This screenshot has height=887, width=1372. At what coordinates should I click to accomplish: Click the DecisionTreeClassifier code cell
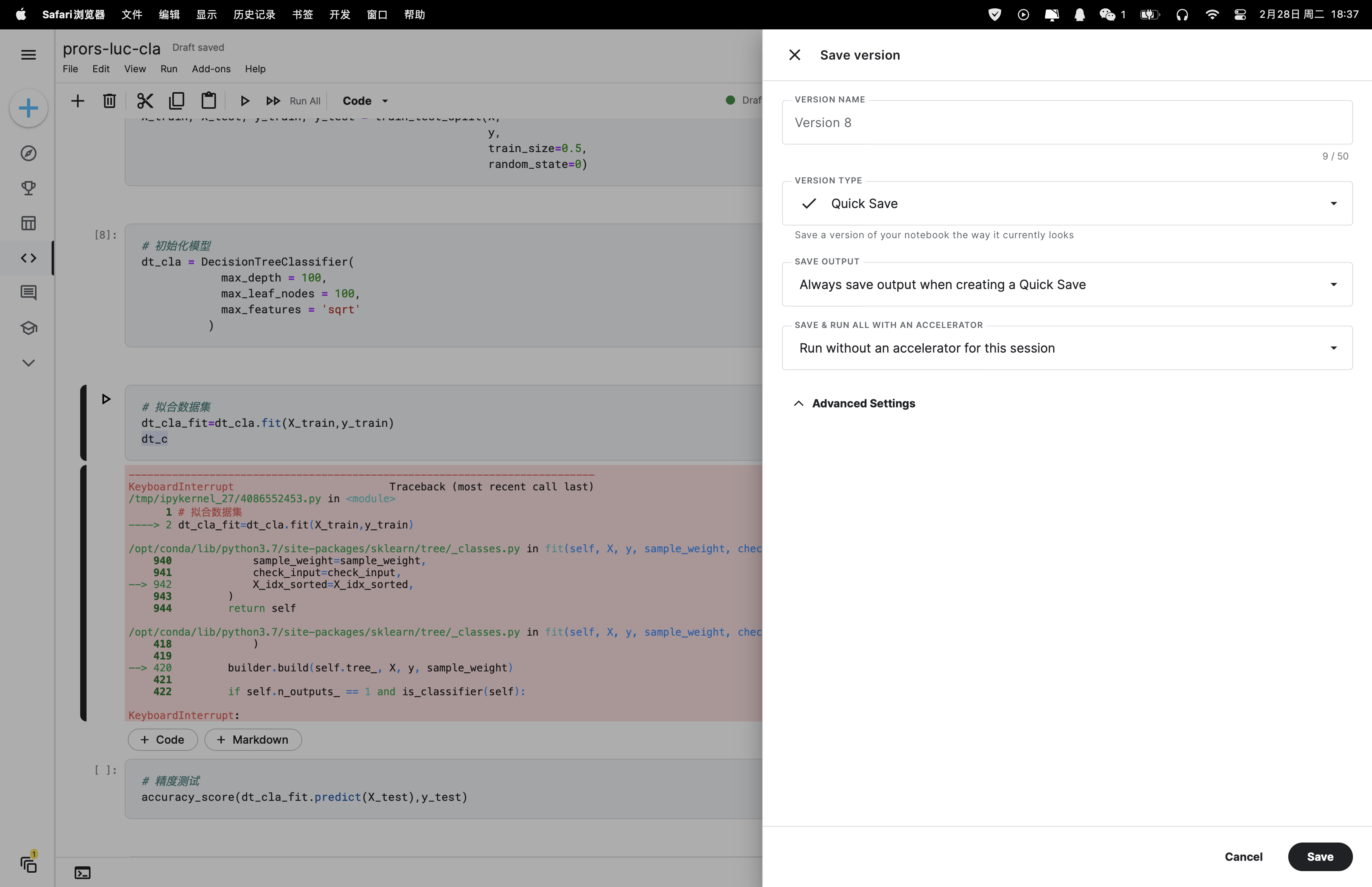point(443,286)
